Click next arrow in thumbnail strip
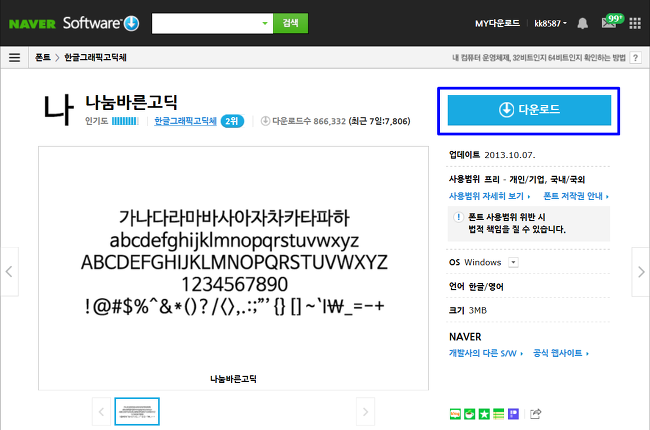Viewport: 650px width, 430px height. pos(365,412)
